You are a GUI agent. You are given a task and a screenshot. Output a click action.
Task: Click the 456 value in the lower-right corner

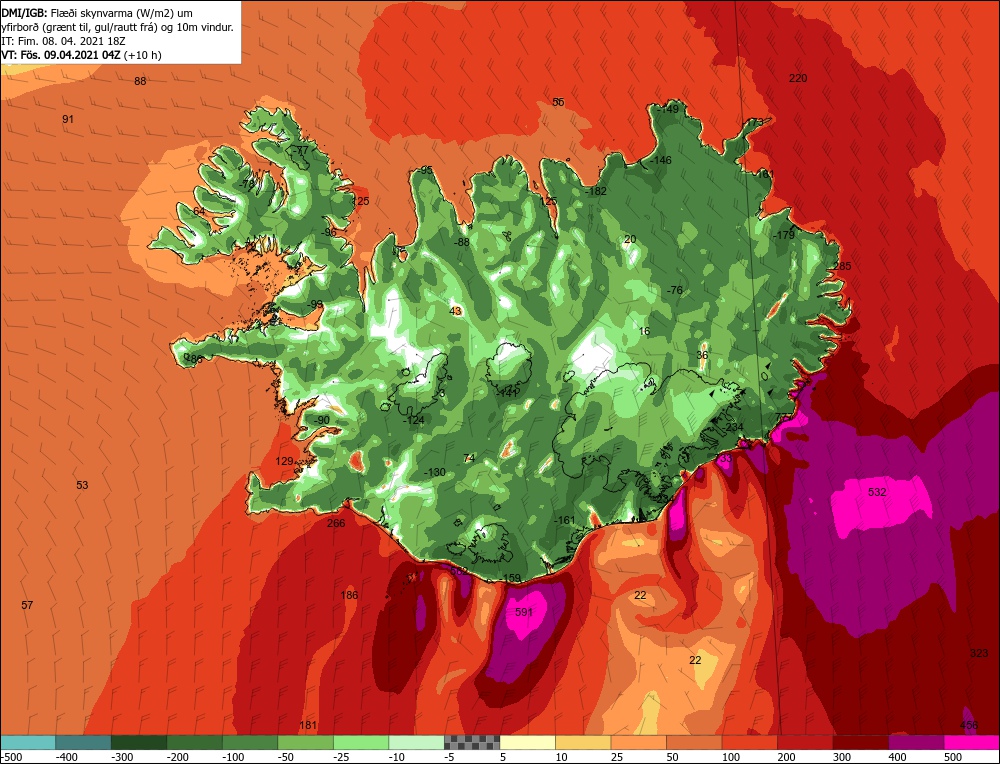[x=969, y=725]
